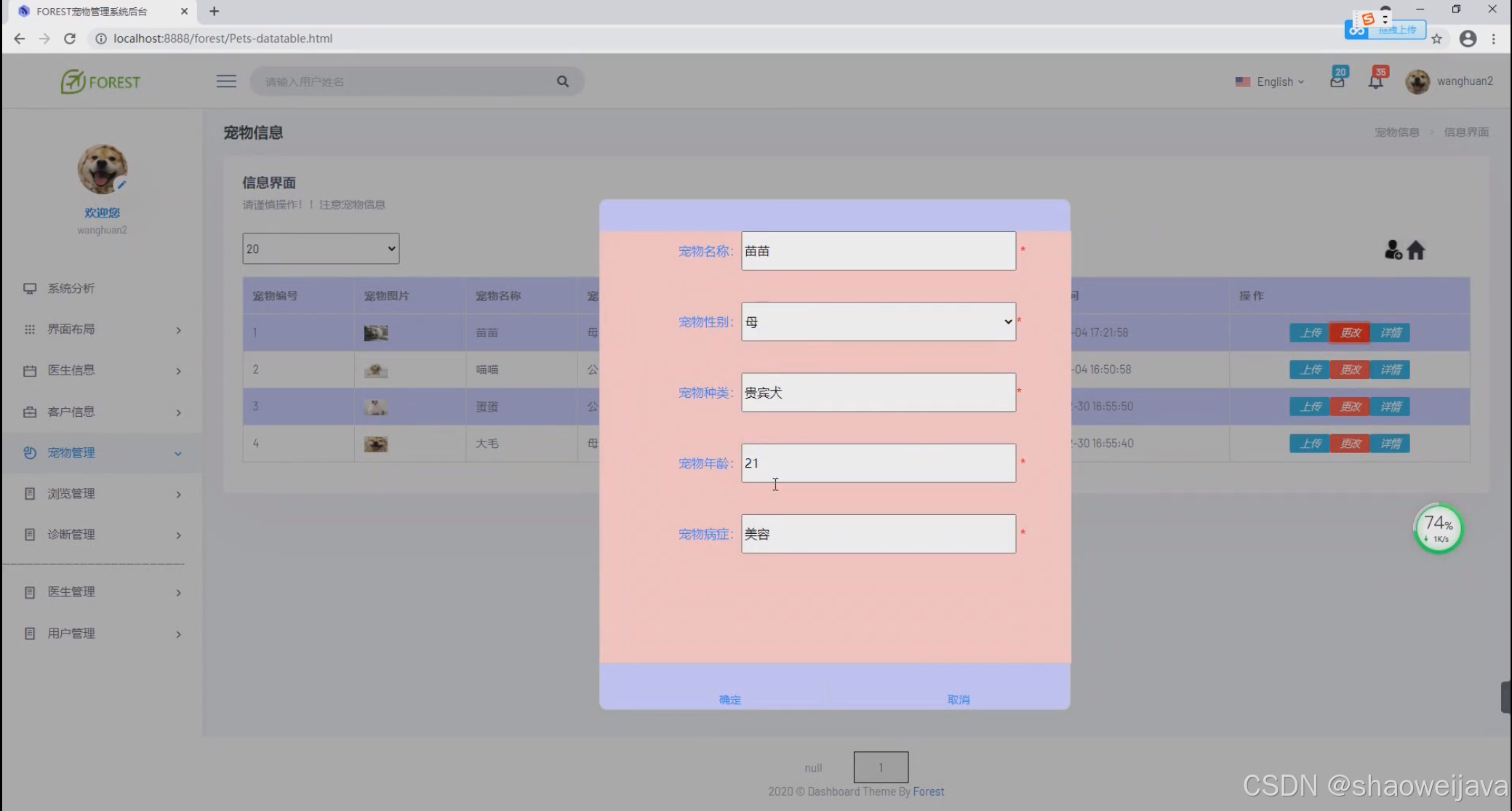Viewport: 1512px width, 811px height.
Task: Click the 宠物名称 input field
Action: 878,251
